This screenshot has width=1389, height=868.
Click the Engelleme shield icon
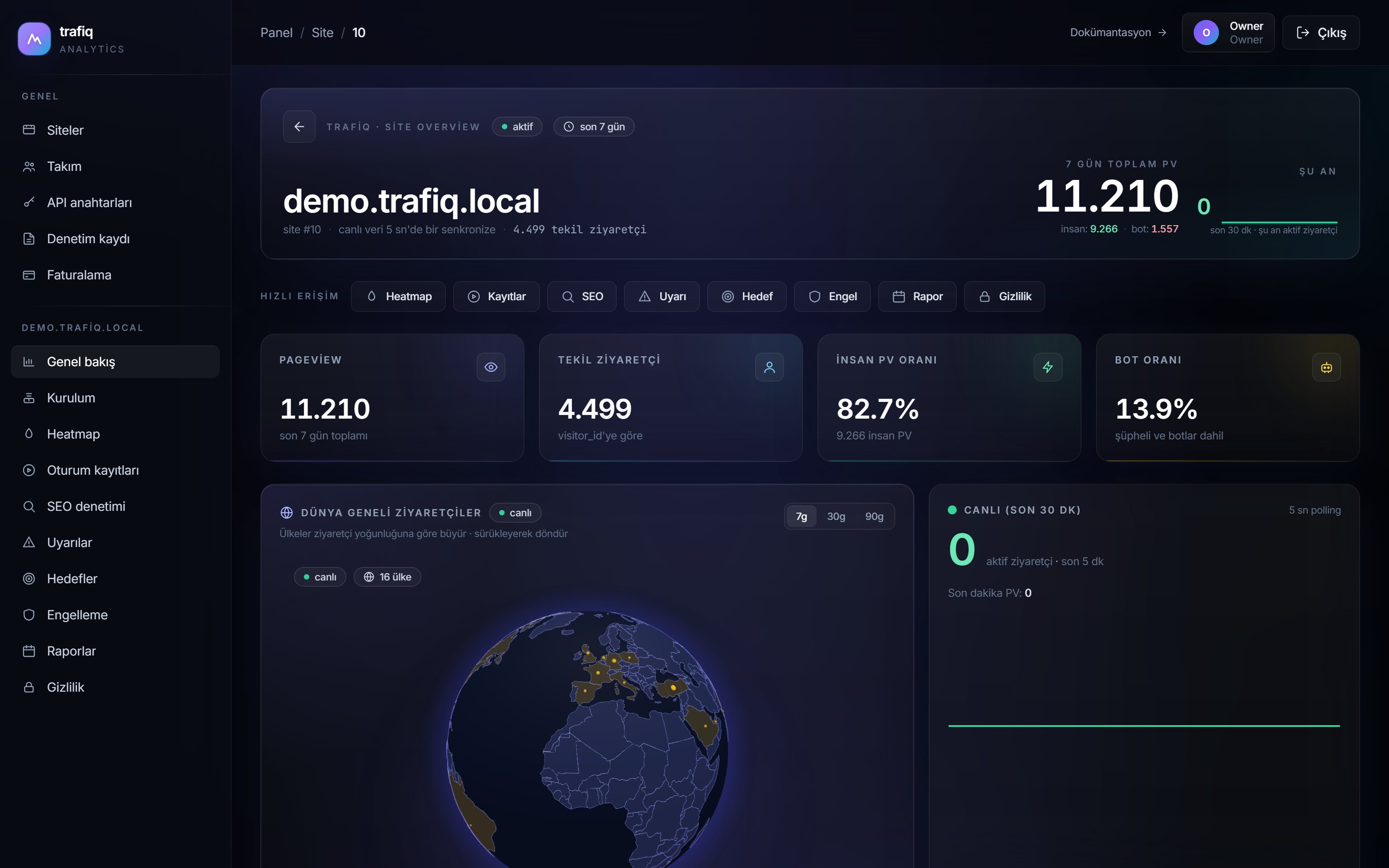pyautogui.click(x=28, y=615)
